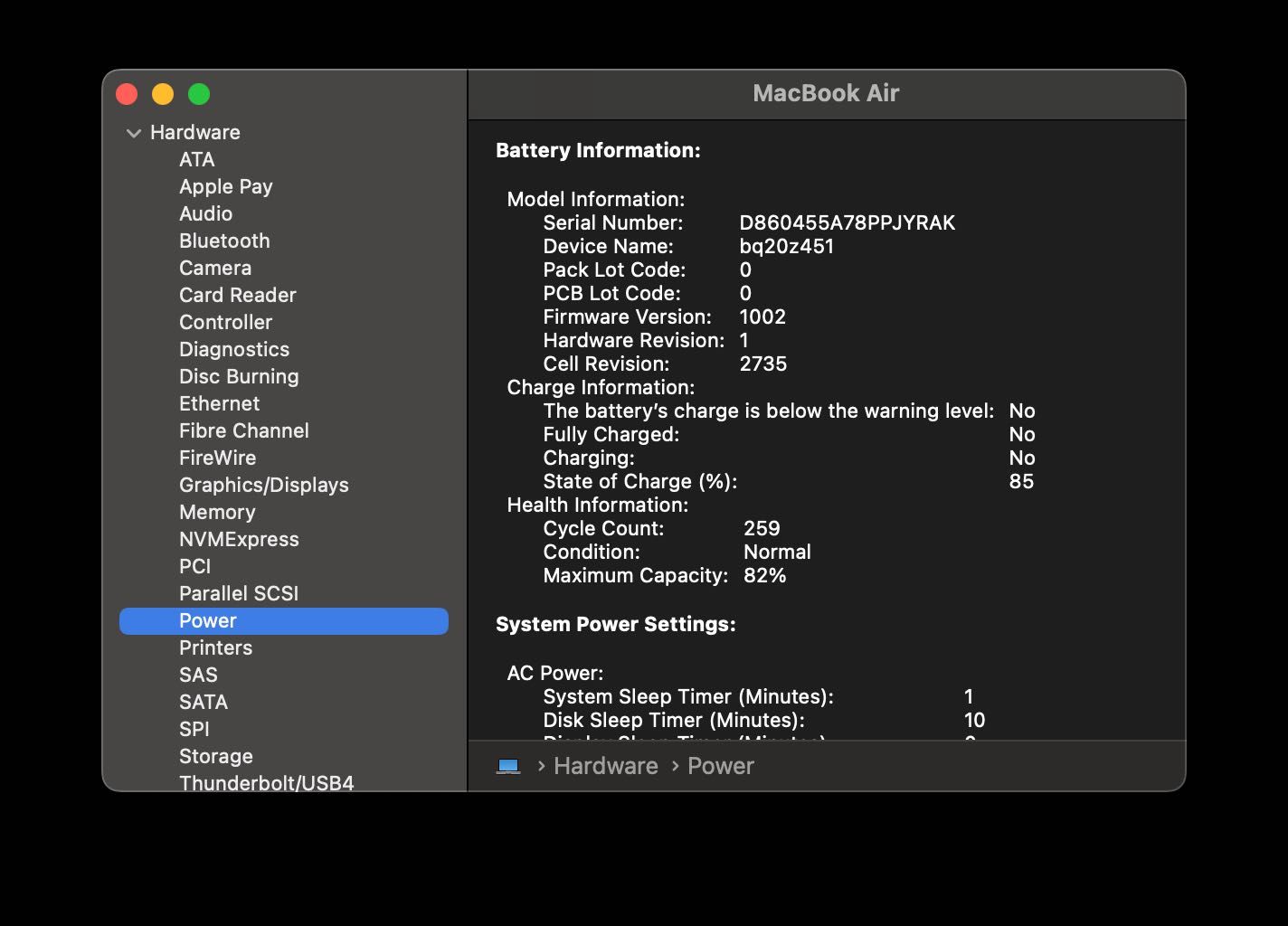
Task: Click cycle count value 259
Action: [x=762, y=528]
